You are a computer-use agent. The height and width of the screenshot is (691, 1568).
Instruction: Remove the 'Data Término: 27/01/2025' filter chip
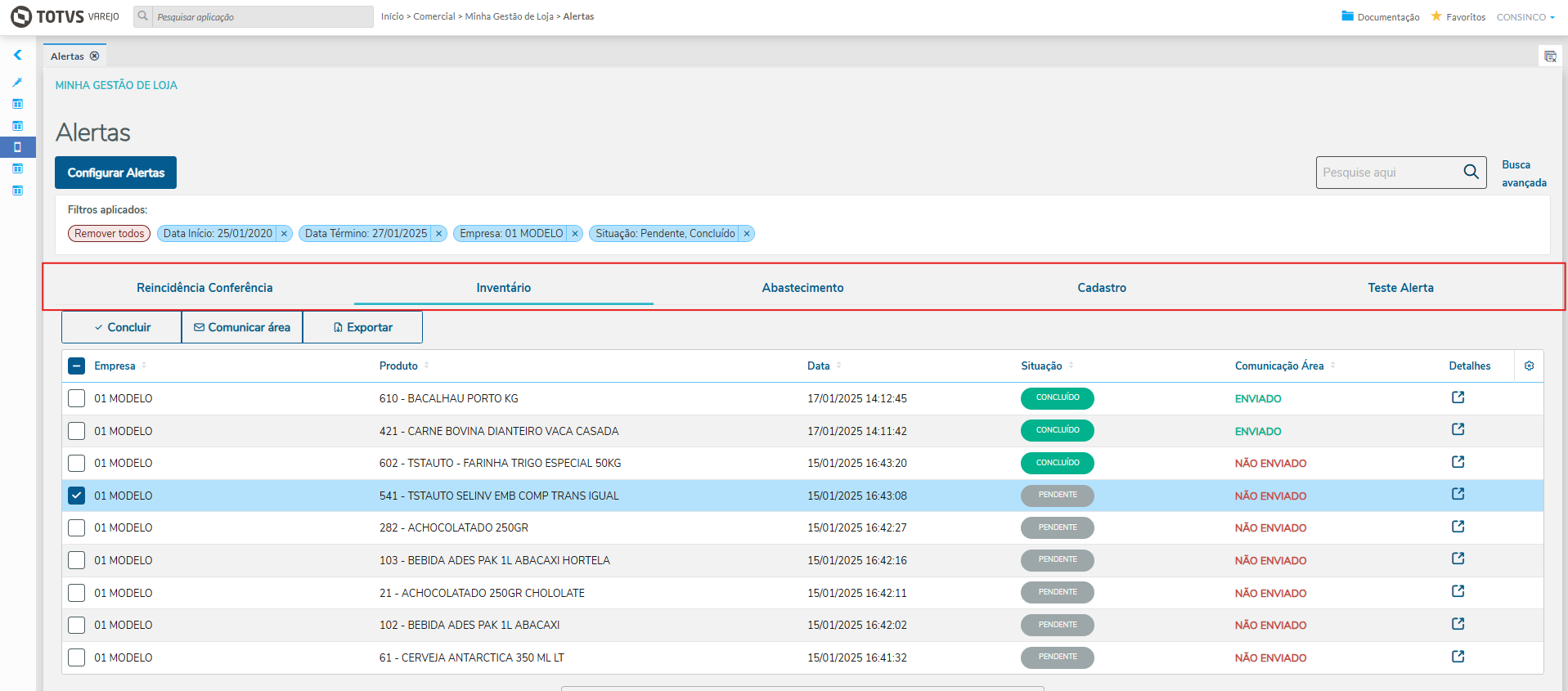[x=438, y=234]
